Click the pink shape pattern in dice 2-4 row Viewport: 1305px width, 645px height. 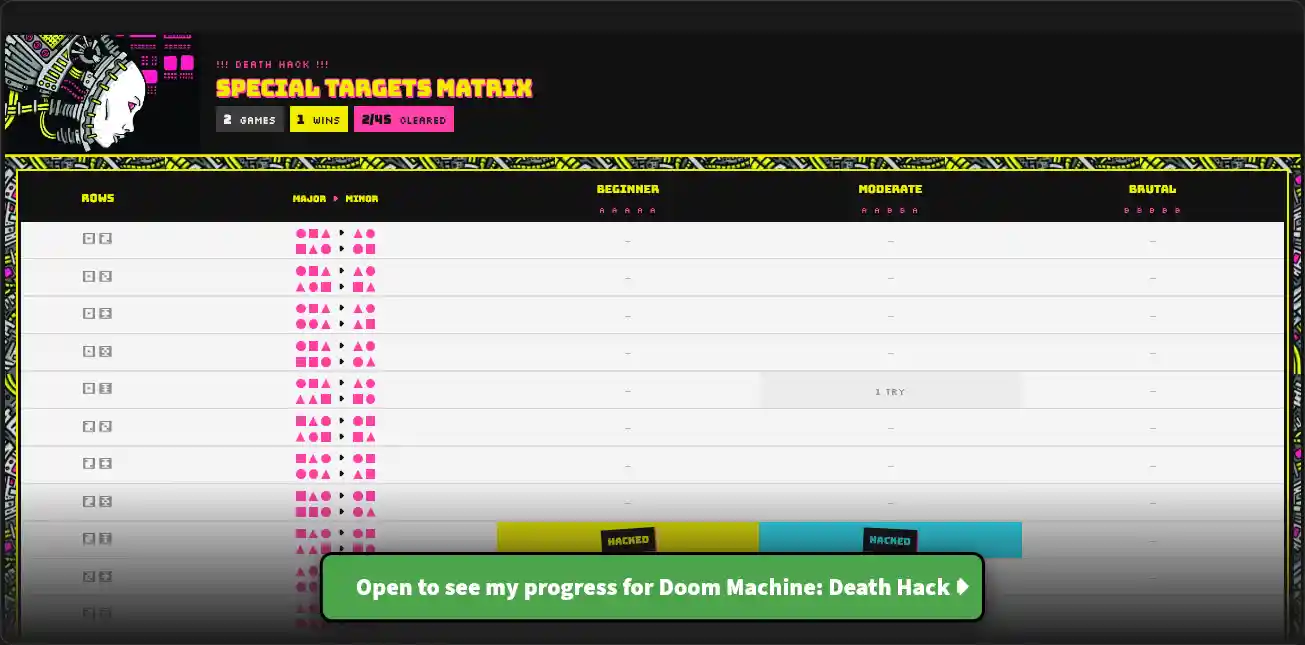click(x=336, y=466)
